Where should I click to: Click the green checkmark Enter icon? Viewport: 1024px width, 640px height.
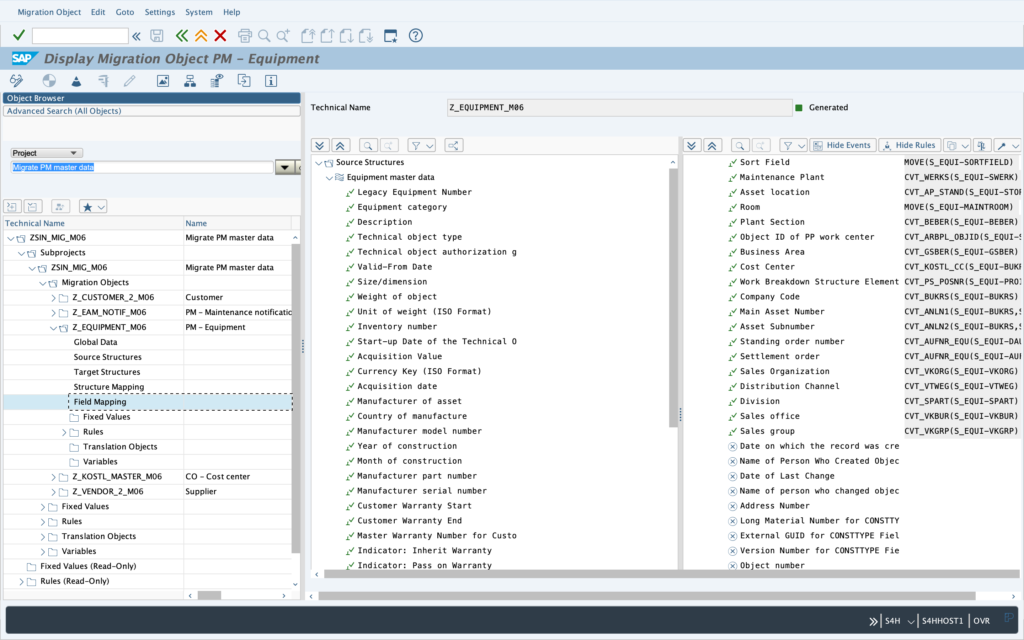(19, 35)
